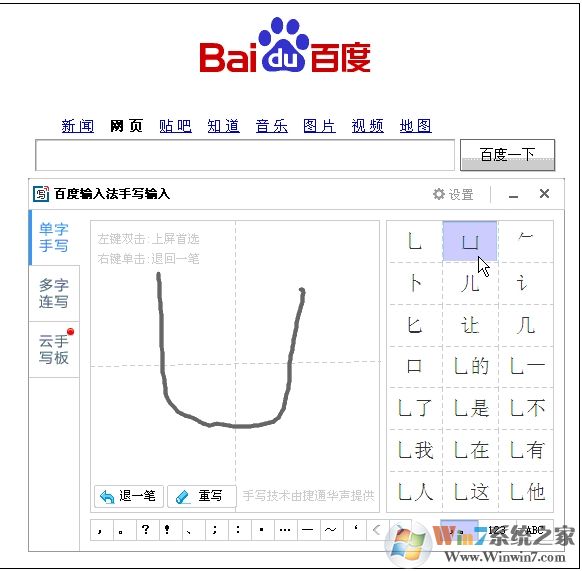Choose candidate character 几

coord(525,326)
